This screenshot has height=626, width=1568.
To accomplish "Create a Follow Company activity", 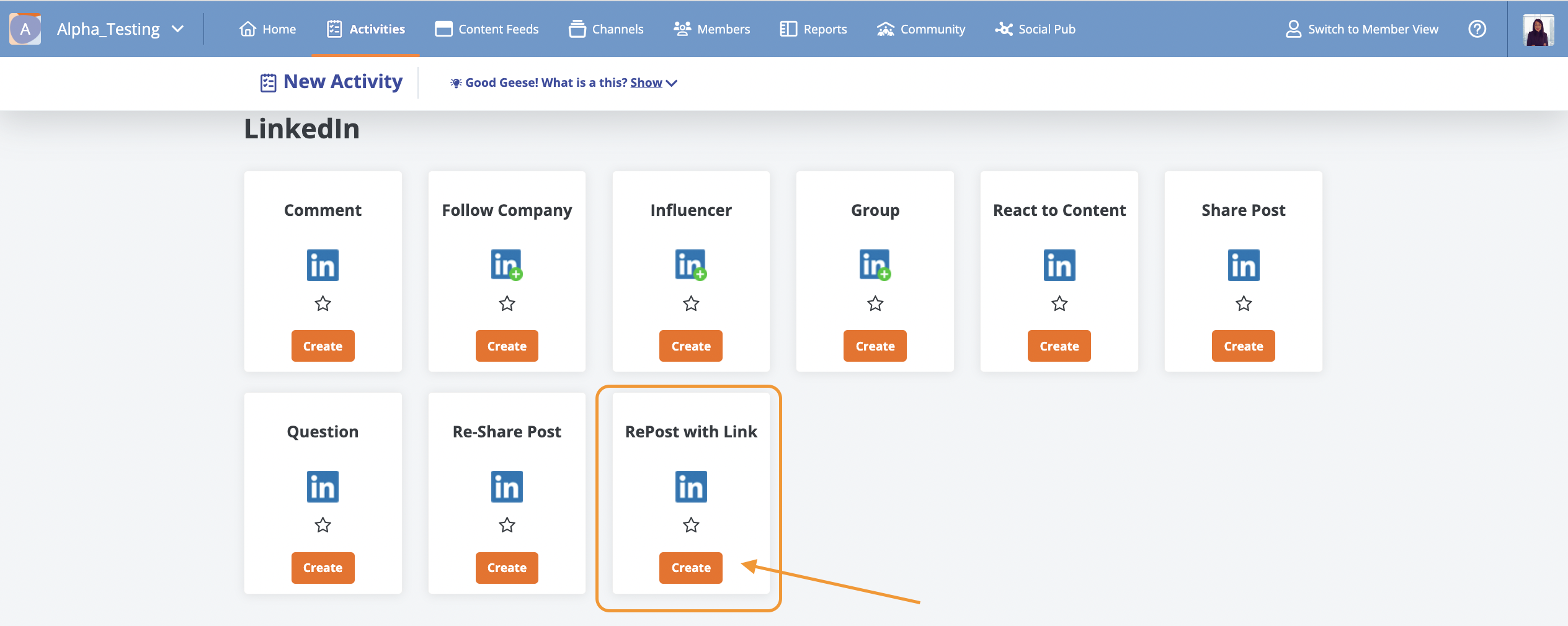I will click(507, 346).
